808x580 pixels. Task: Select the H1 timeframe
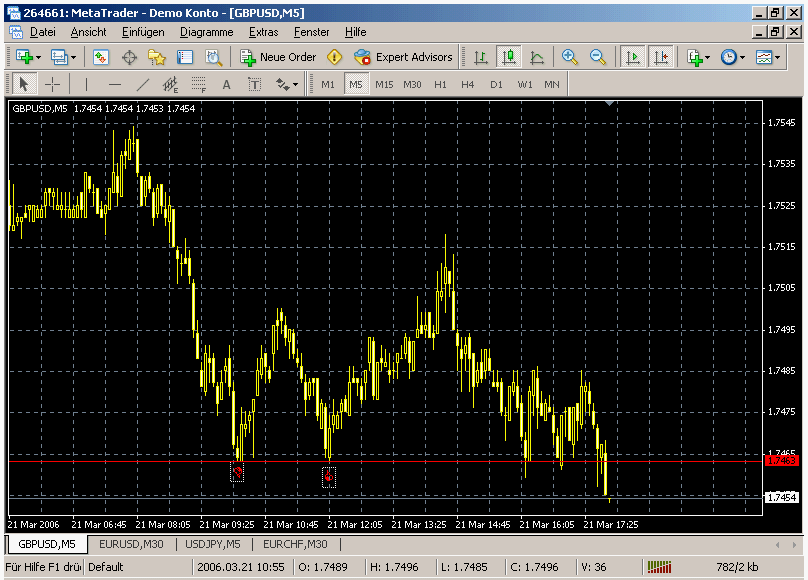440,84
